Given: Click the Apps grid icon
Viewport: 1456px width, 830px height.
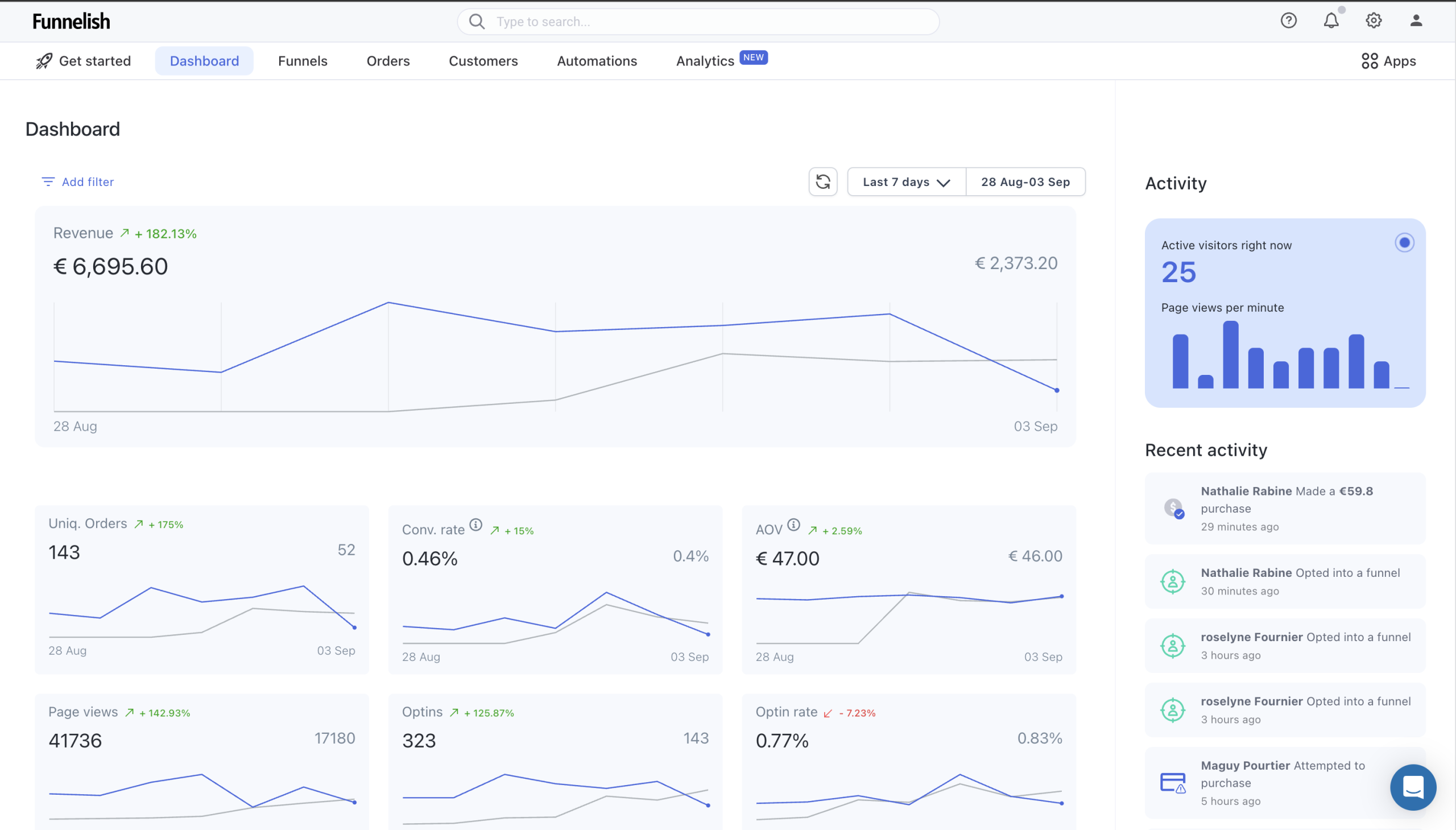Looking at the screenshot, I should (x=1370, y=61).
